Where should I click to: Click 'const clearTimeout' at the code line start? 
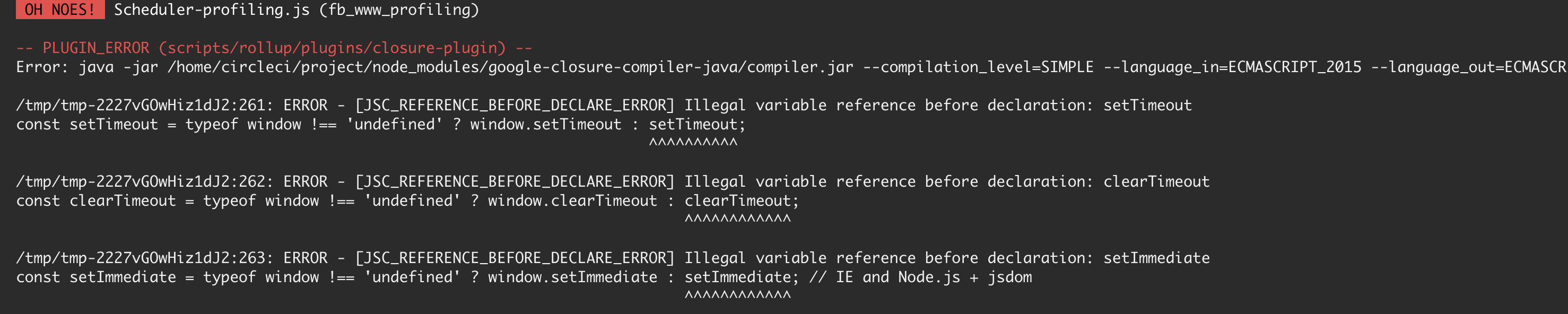95,201
